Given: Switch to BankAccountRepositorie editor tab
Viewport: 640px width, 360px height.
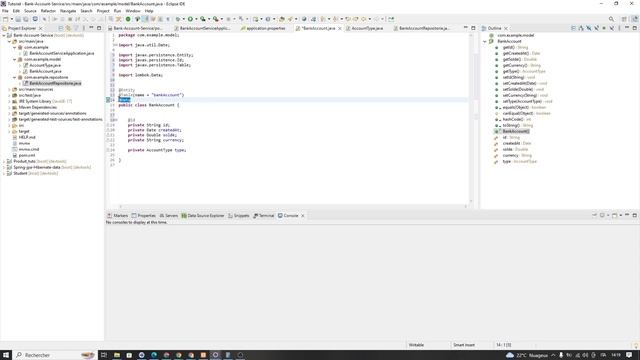Looking at the screenshot, I should [x=421, y=29].
